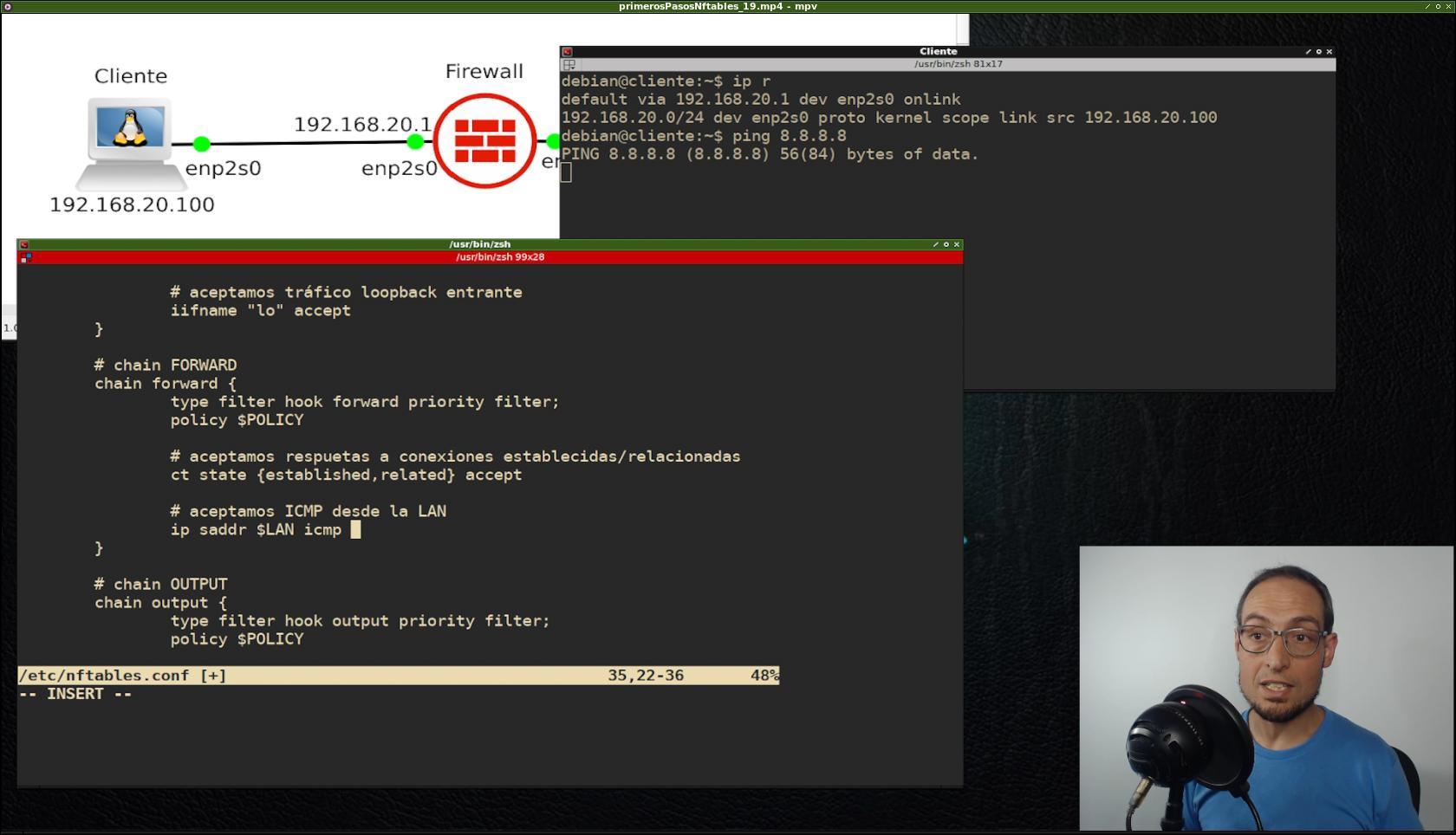The width and height of the screenshot is (1456, 835).
Task: Minimize the mpv player window
Action: click(1427, 6)
